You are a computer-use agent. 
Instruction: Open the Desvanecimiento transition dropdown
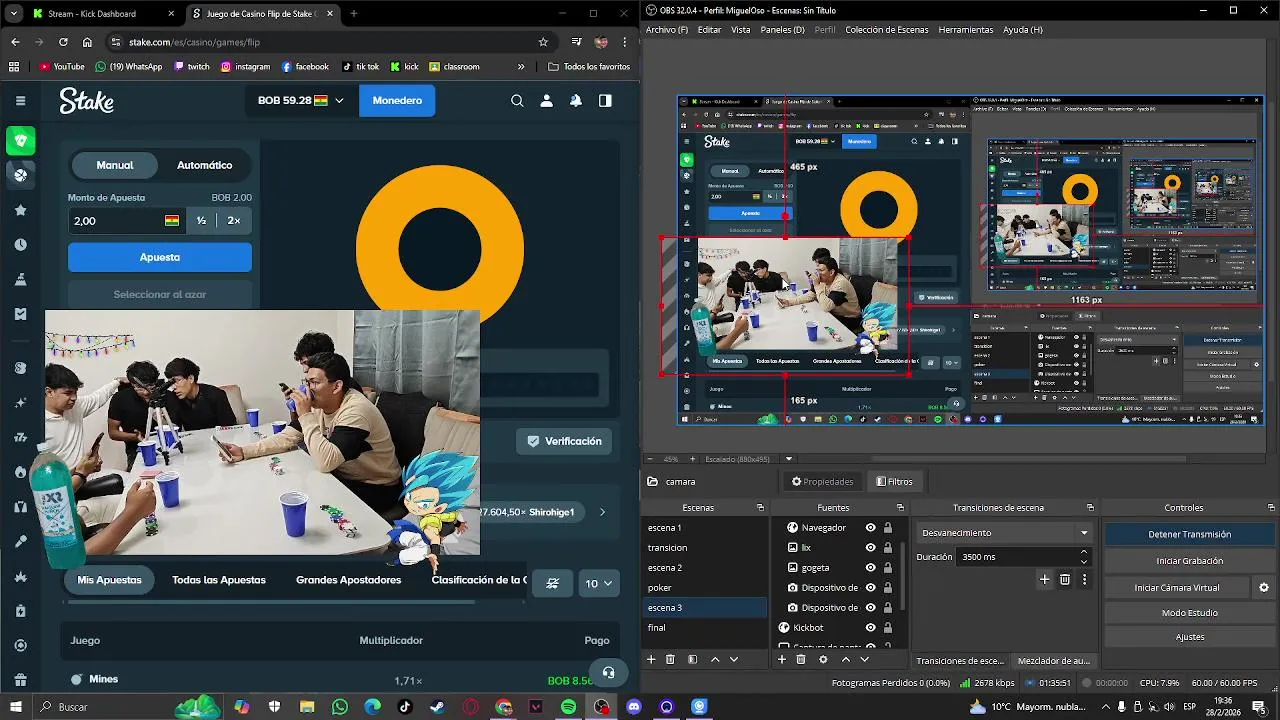point(1005,533)
